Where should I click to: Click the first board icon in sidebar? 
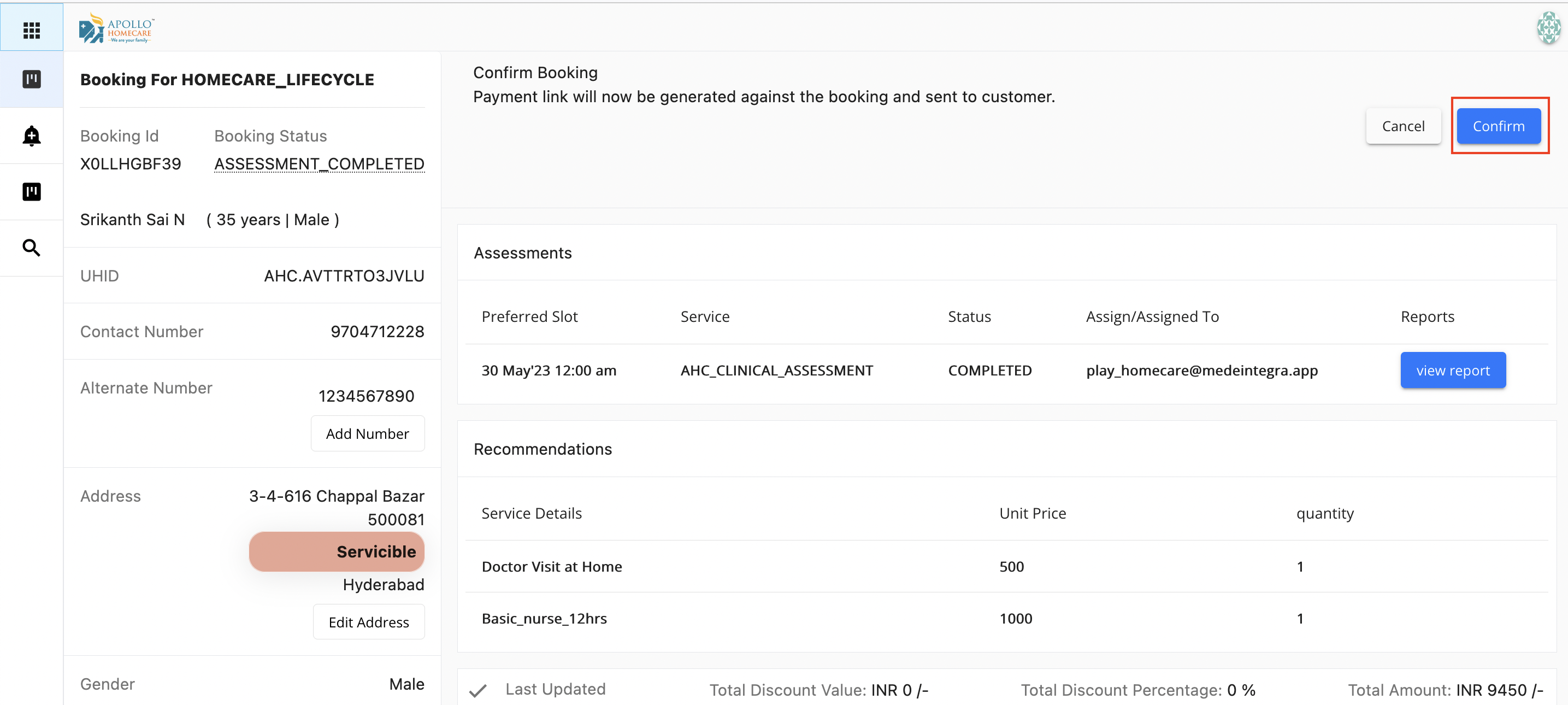click(x=31, y=79)
